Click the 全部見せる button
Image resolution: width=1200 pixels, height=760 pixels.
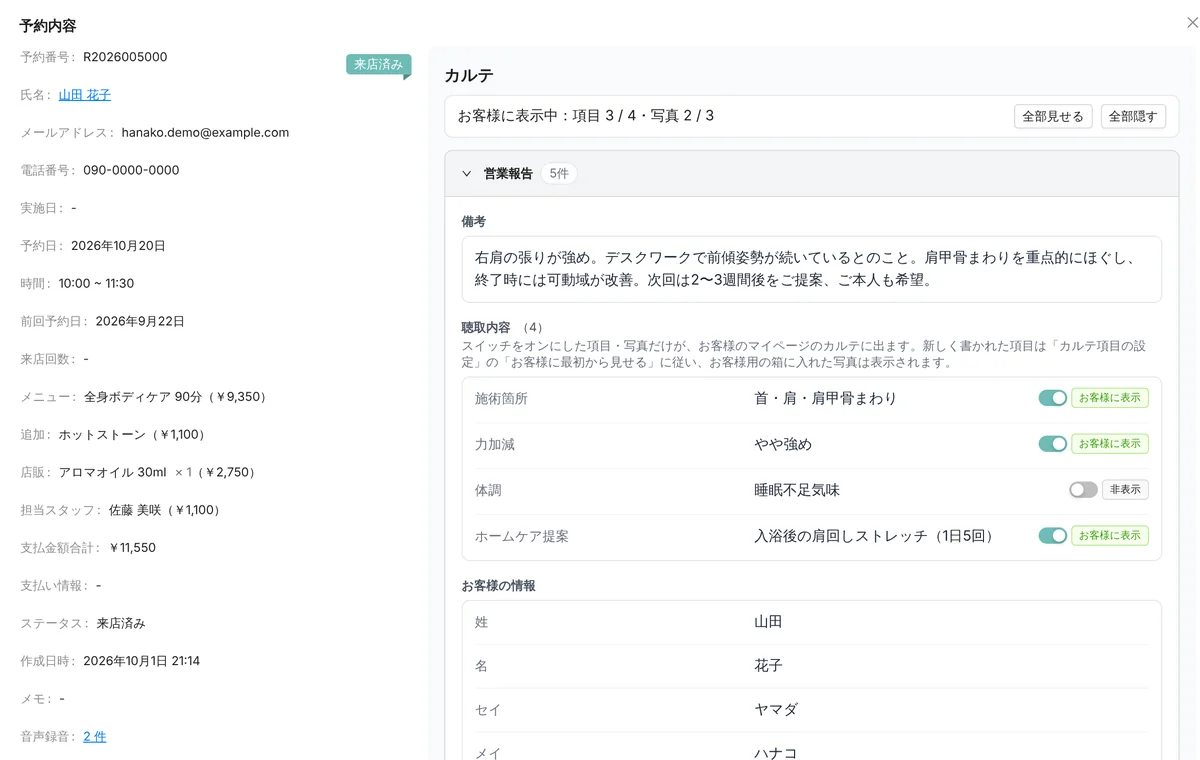point(1053,117)
